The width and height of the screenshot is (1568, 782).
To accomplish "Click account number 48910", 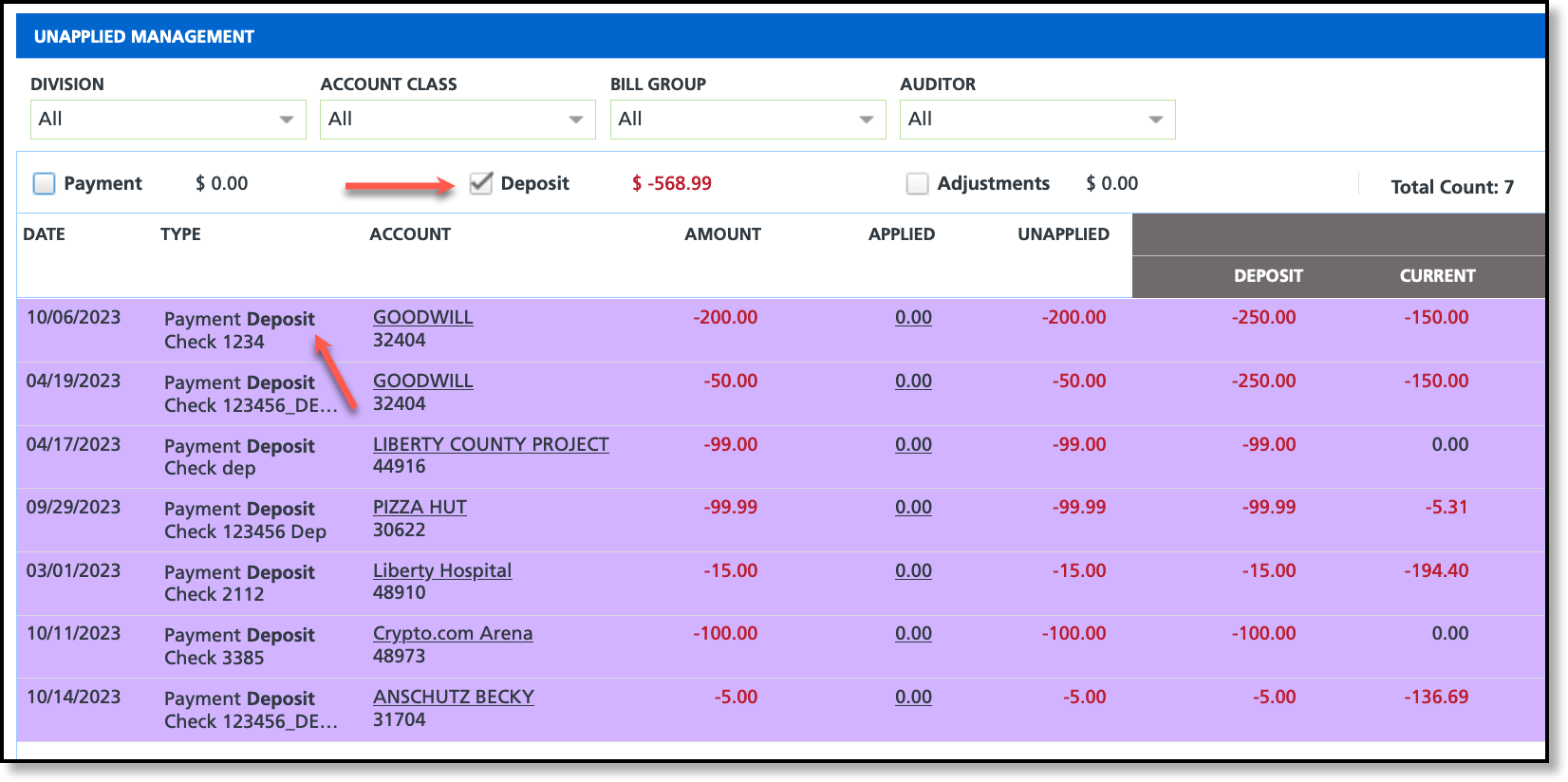I will tap(400, 593).
